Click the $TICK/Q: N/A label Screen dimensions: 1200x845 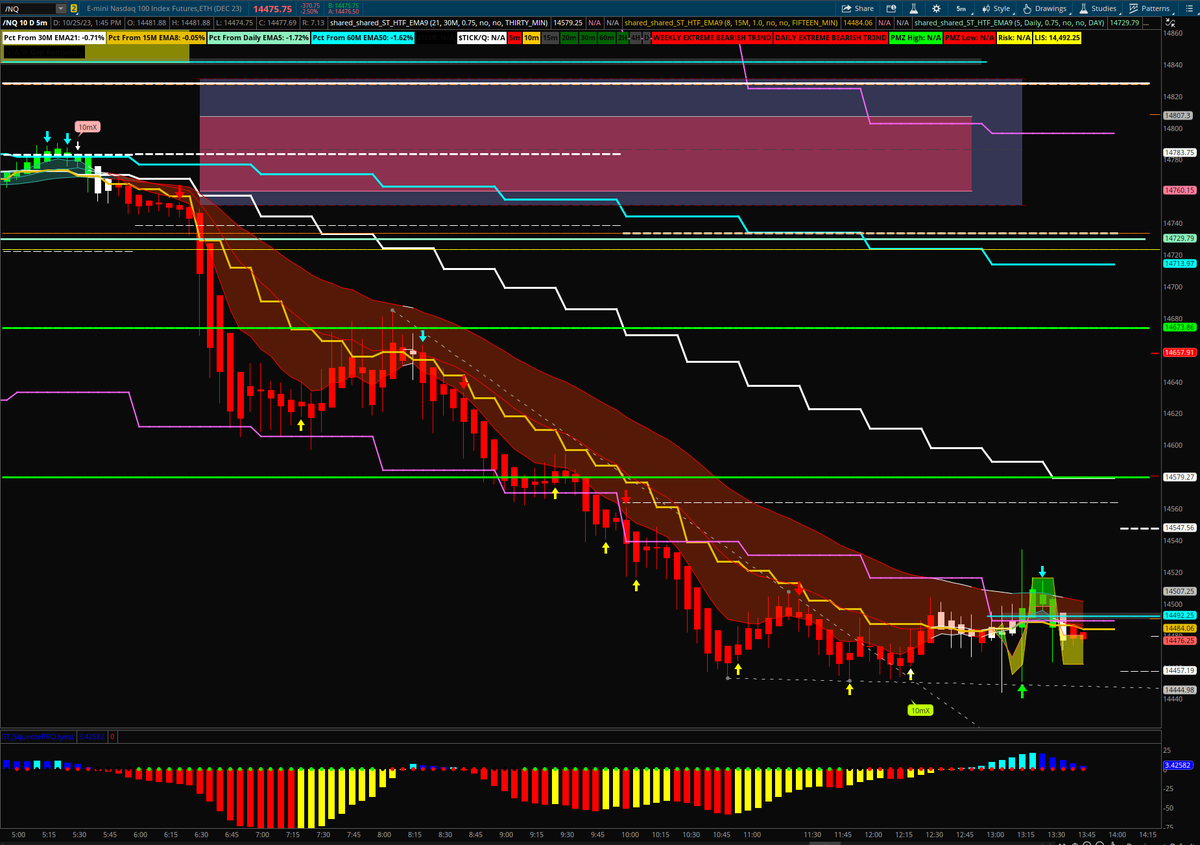coord(481,37)
